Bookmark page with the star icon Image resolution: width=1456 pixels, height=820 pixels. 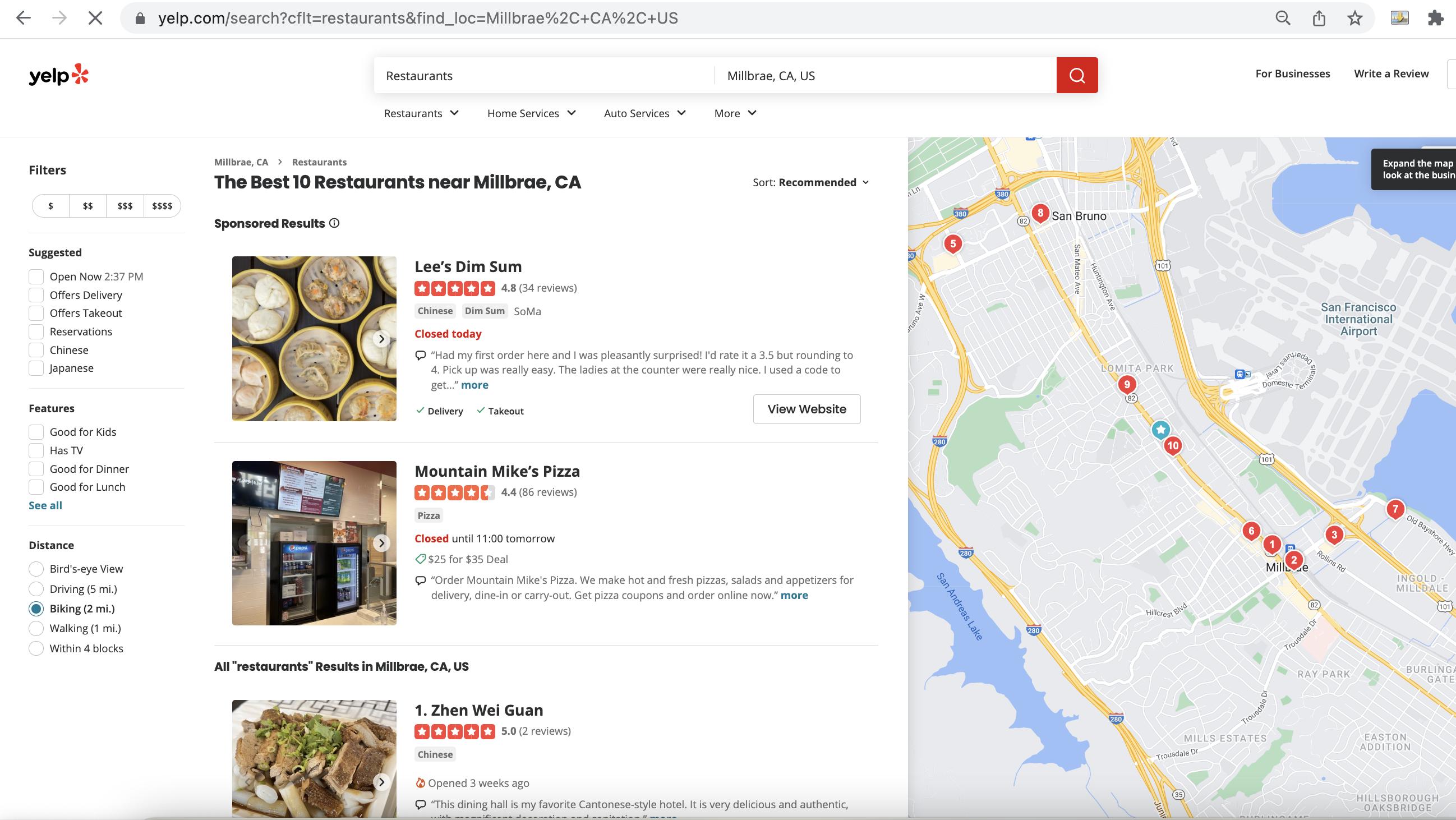point(1355,18)
